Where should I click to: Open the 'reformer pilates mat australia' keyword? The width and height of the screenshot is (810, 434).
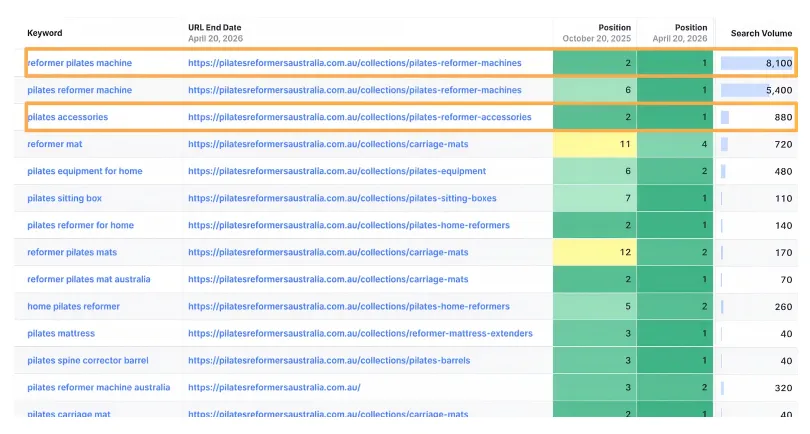point(89,279)
